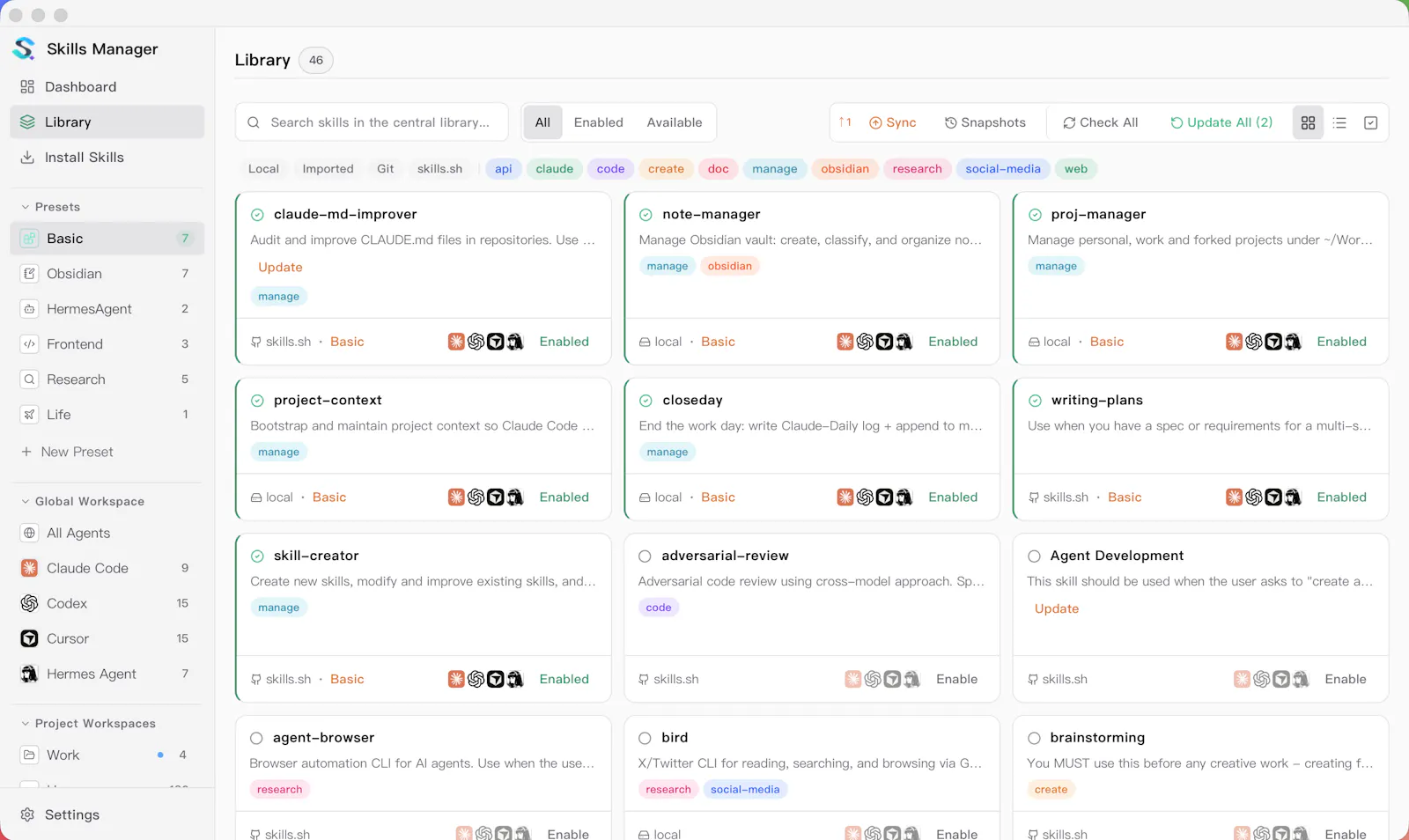Toggle Cursor agent icon on proj-manager card

(x=1273, y=342)
